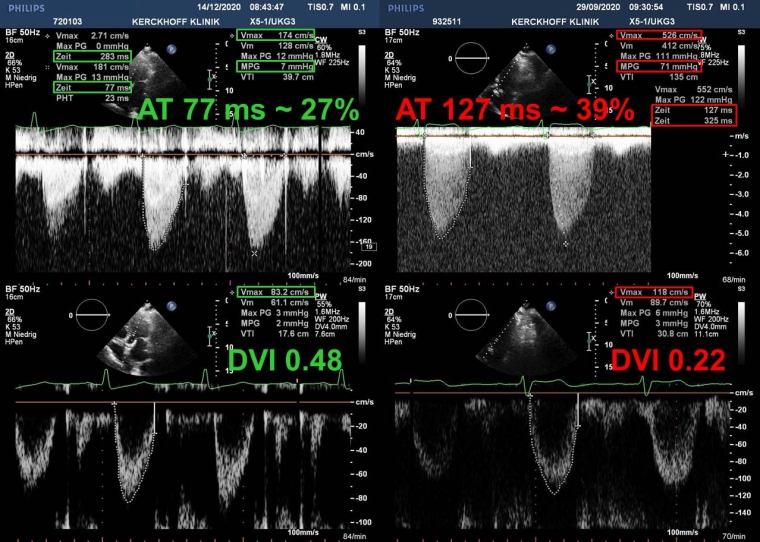The height and width of the screenshot is (542, 760).
Task: Click the Philips logo in the left header
Action: (x=26, y=8)
